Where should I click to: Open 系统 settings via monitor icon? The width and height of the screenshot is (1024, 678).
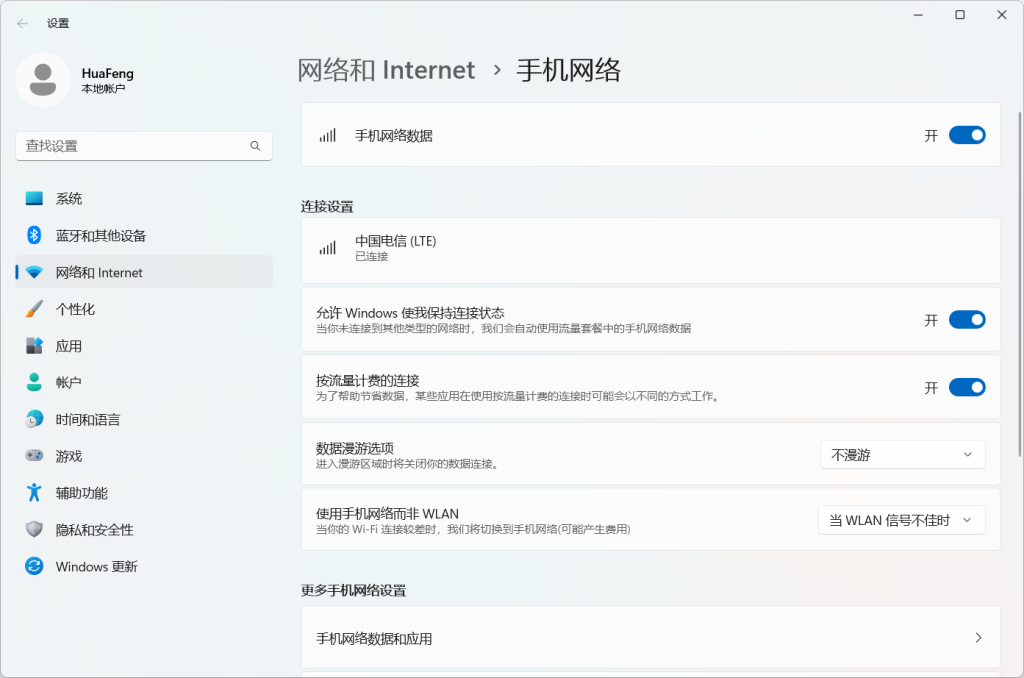(x=35, y=199)
